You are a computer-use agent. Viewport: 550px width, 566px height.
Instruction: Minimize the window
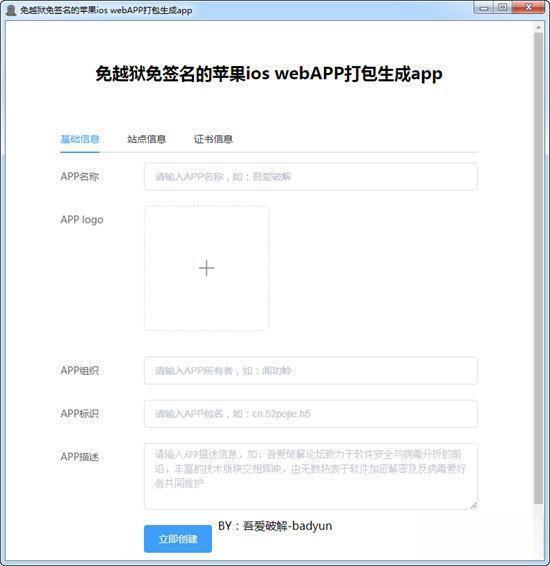click(484, 8)
